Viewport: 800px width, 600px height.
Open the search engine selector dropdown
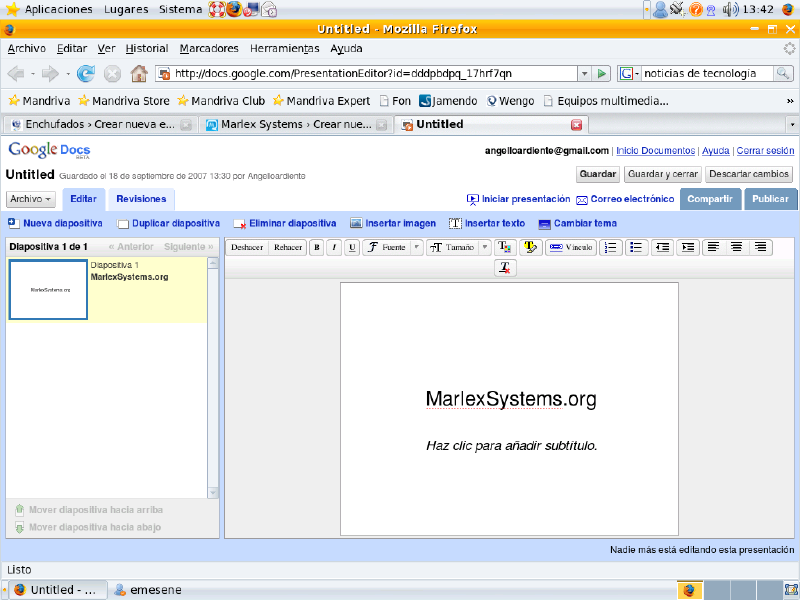click(629, 73)
